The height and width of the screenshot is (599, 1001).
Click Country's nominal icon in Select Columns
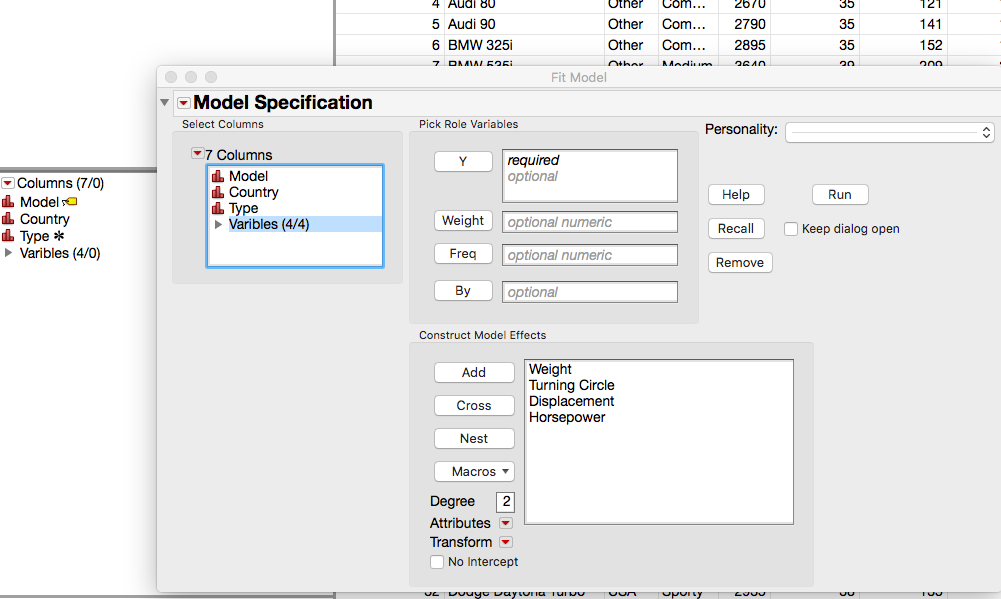click(218, 193)
